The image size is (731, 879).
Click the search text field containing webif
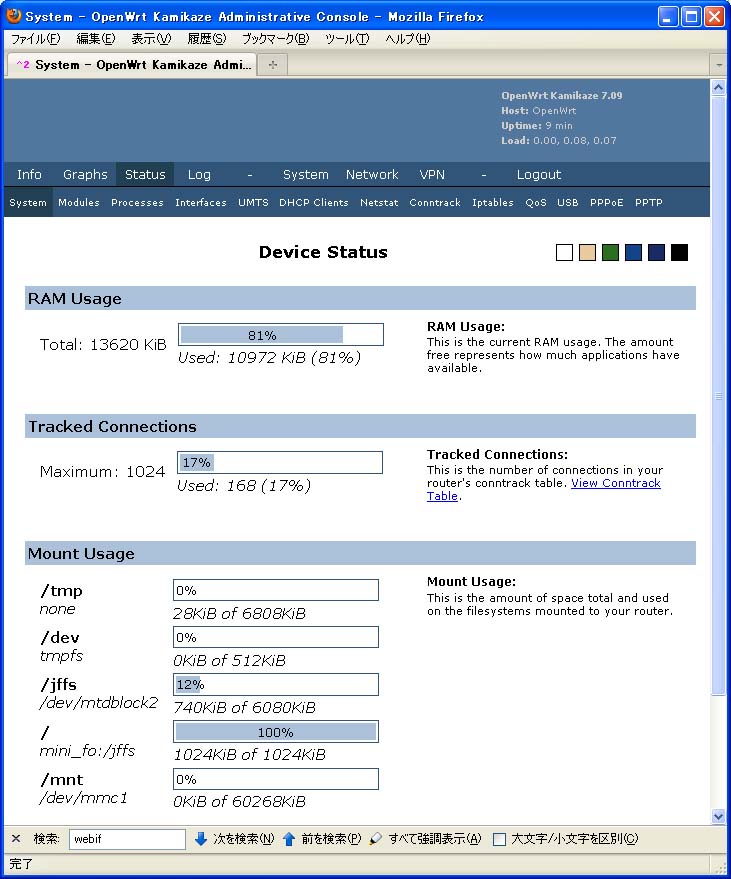tap(127, 839)
